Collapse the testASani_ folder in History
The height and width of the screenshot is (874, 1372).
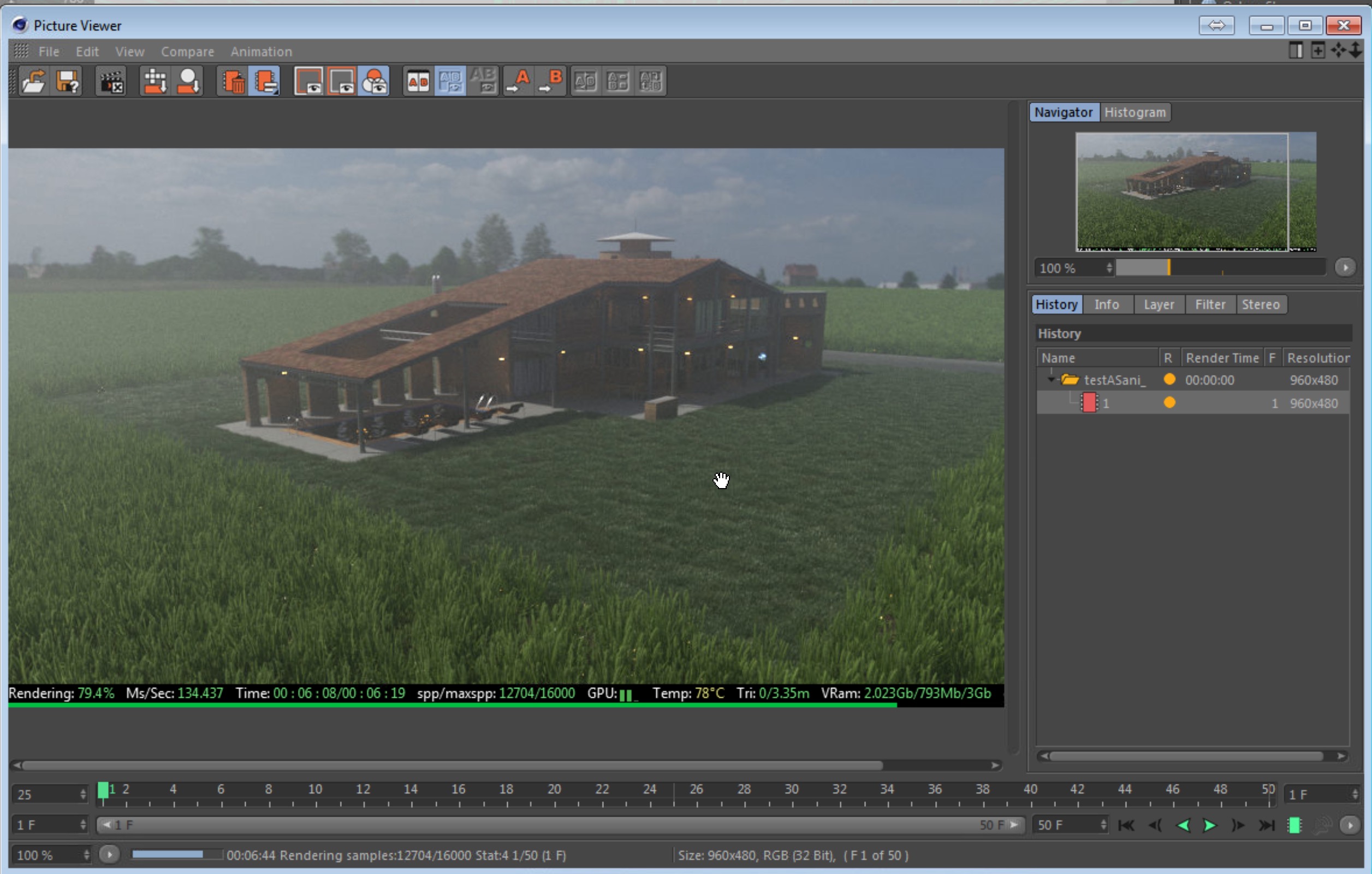tap(1051, 379)
